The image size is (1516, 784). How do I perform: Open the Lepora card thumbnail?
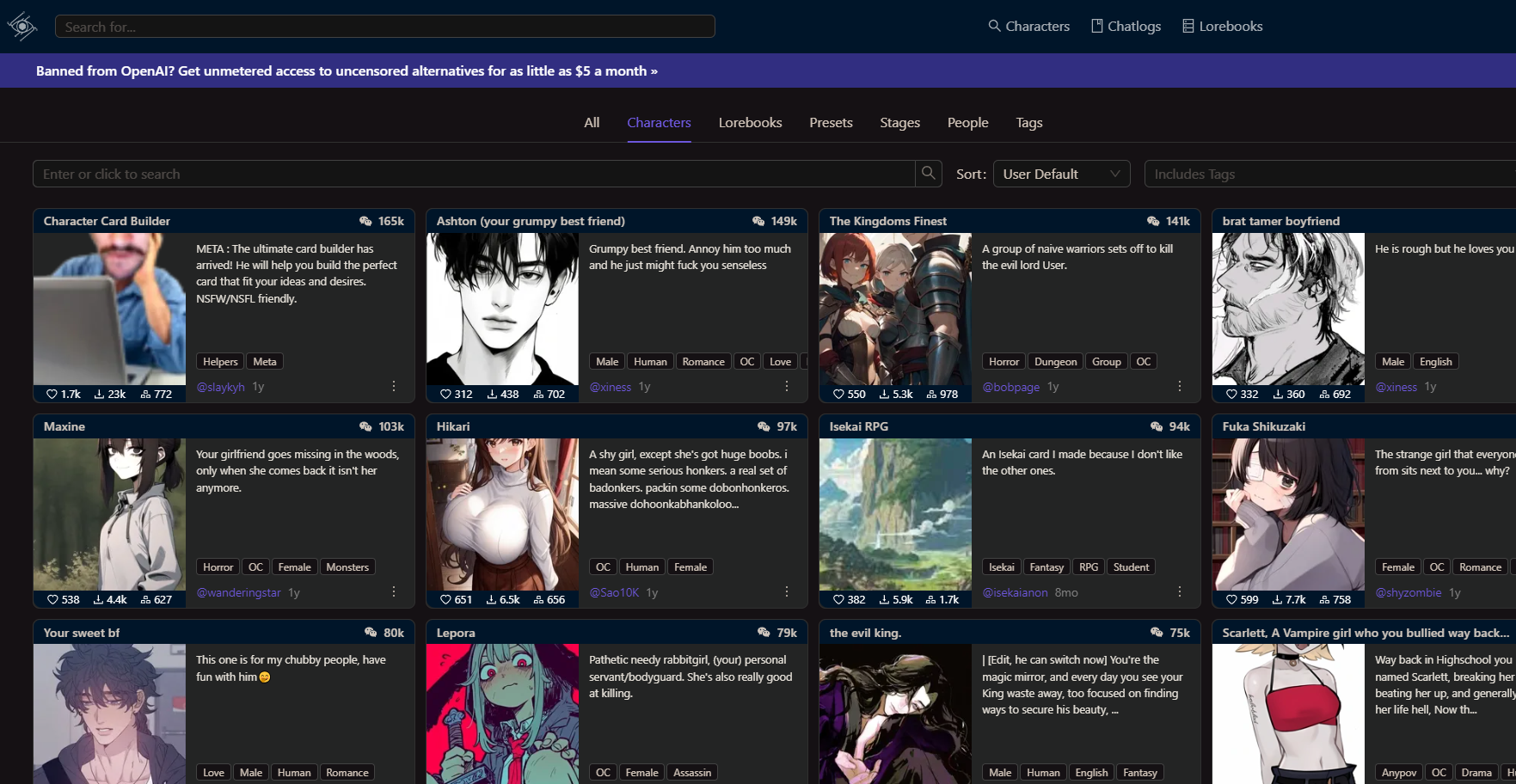[502, 714]
